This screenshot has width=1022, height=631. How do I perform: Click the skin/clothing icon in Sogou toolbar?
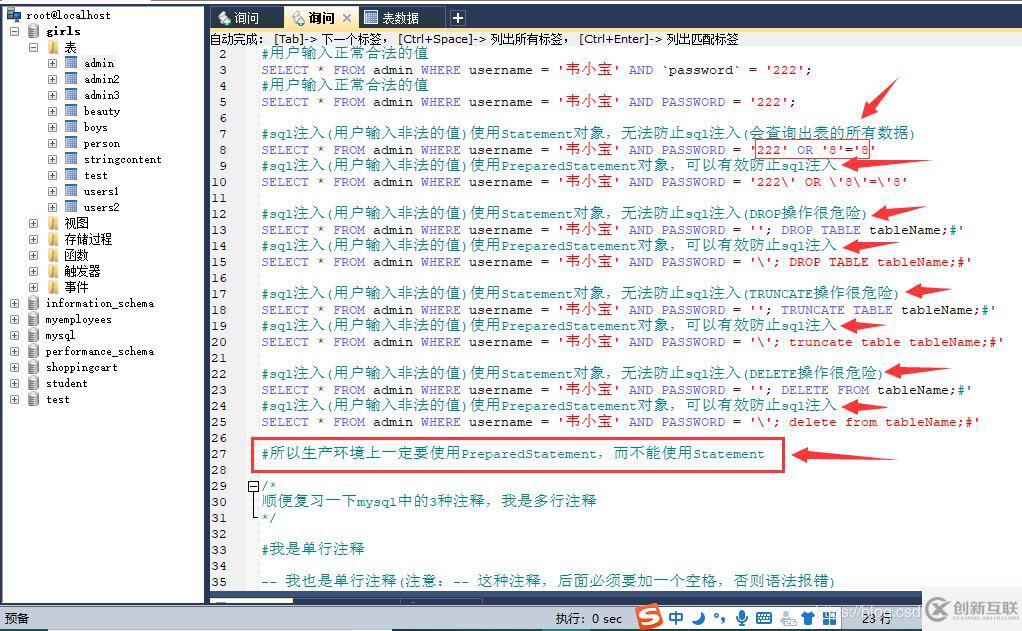(x=807, y=617)
